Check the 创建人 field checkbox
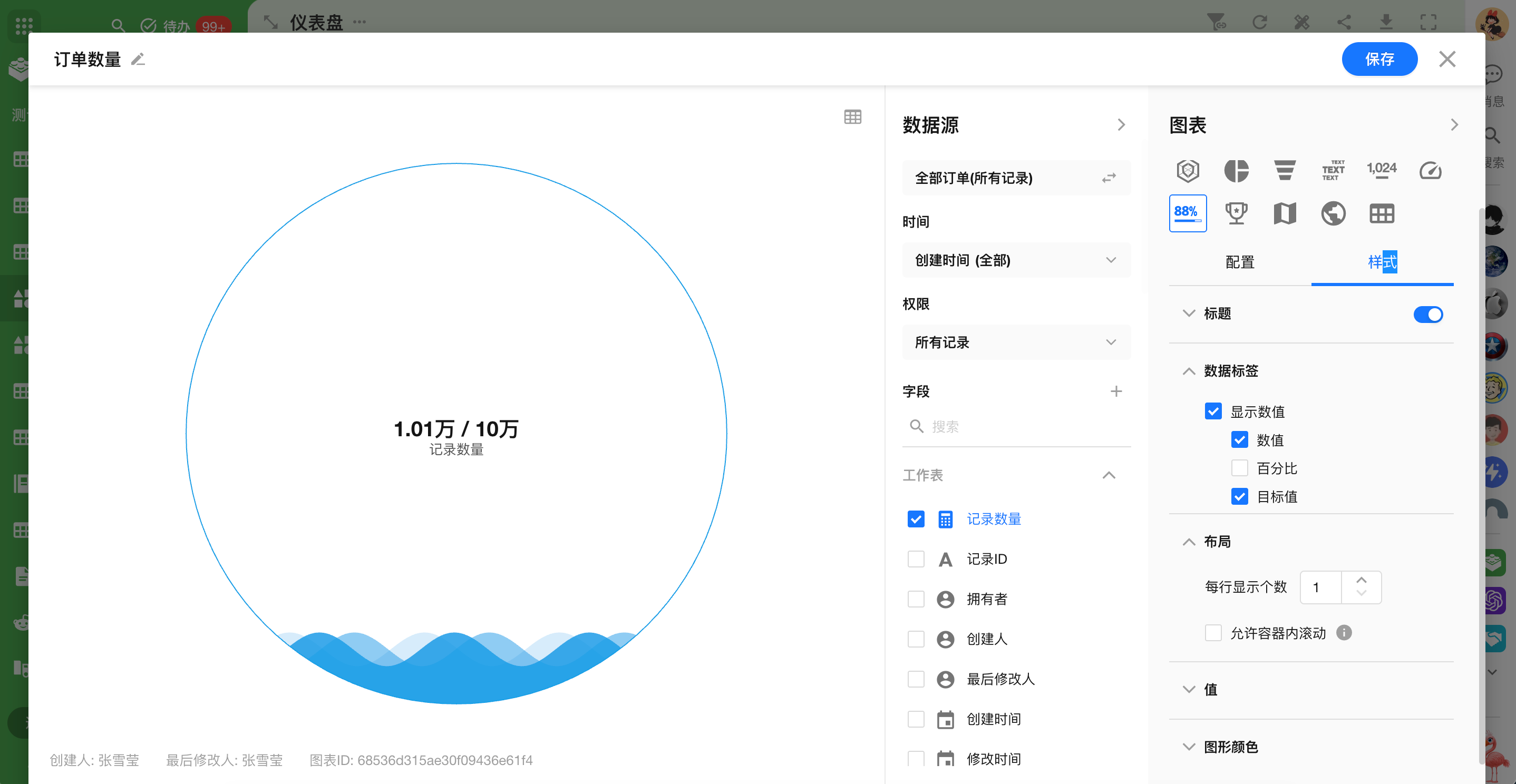Image resolution: width=1516 pixels, height=784 pixels. (916, 639)
